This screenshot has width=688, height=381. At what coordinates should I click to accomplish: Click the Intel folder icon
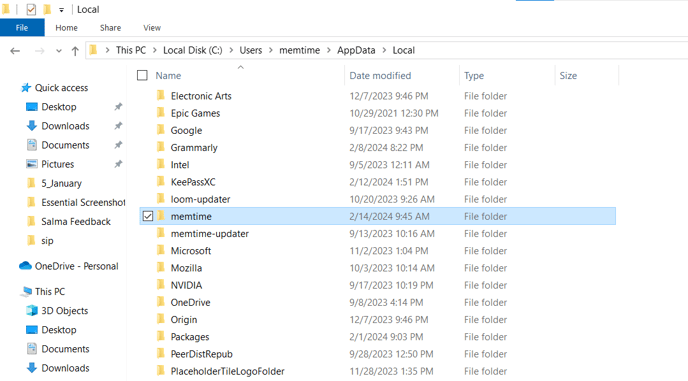tap(161, 164)
